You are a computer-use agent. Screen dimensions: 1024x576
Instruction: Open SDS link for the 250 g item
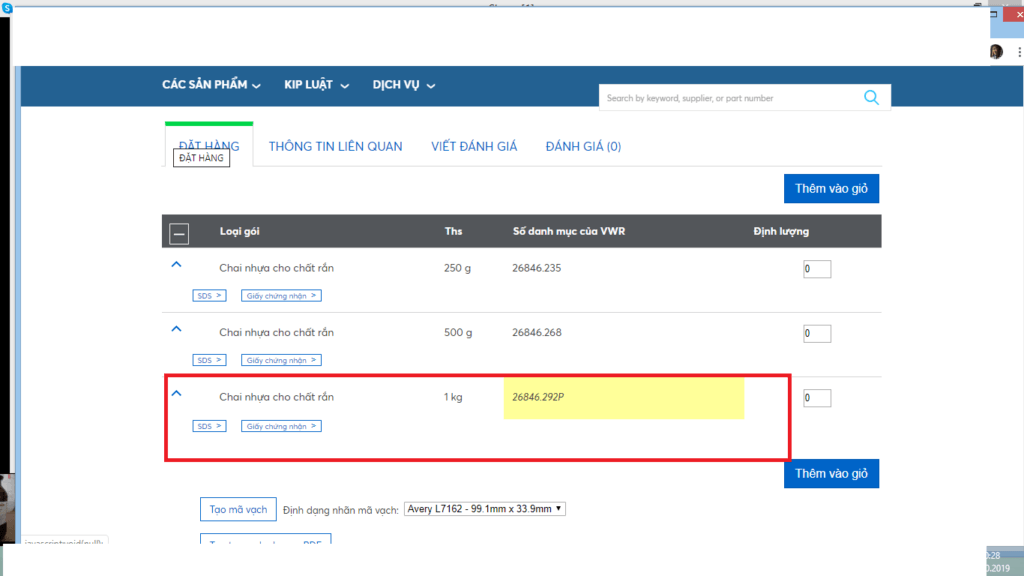click(209, 296)
